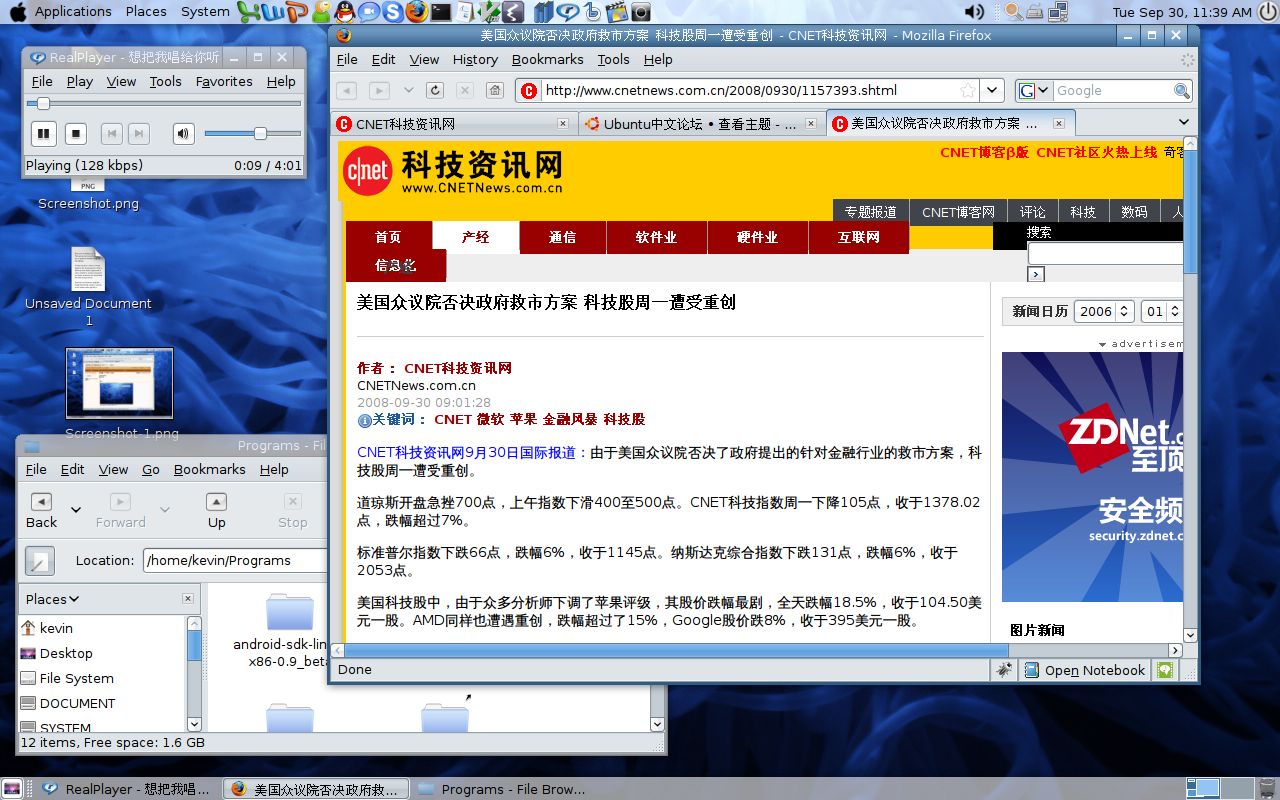1280x800 pixels.
Task: Open 通信 section on CNET site
Action: (563, 237)
